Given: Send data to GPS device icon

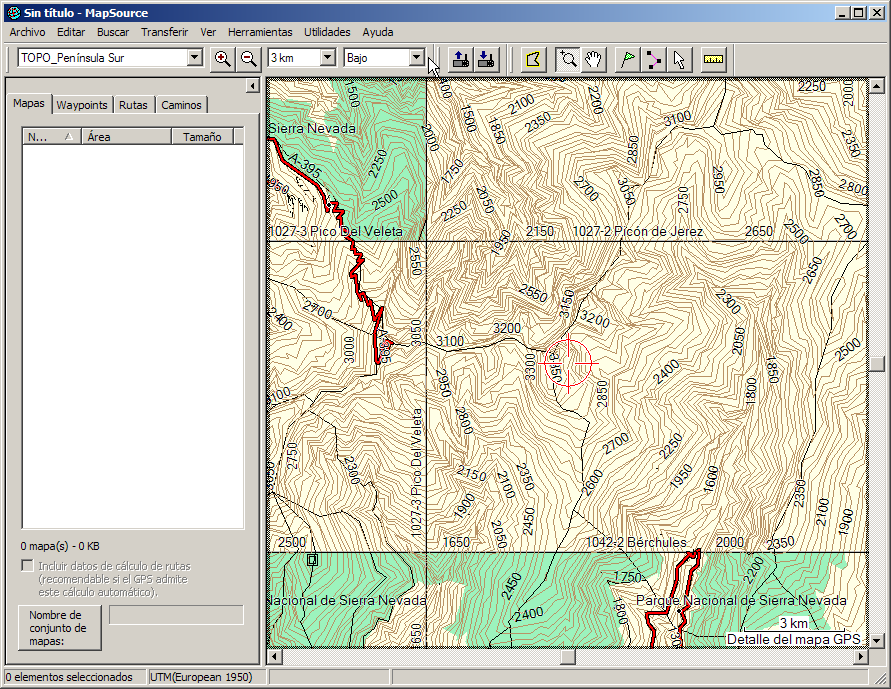Looking at the screenshot, I should [x=461, y=59].
